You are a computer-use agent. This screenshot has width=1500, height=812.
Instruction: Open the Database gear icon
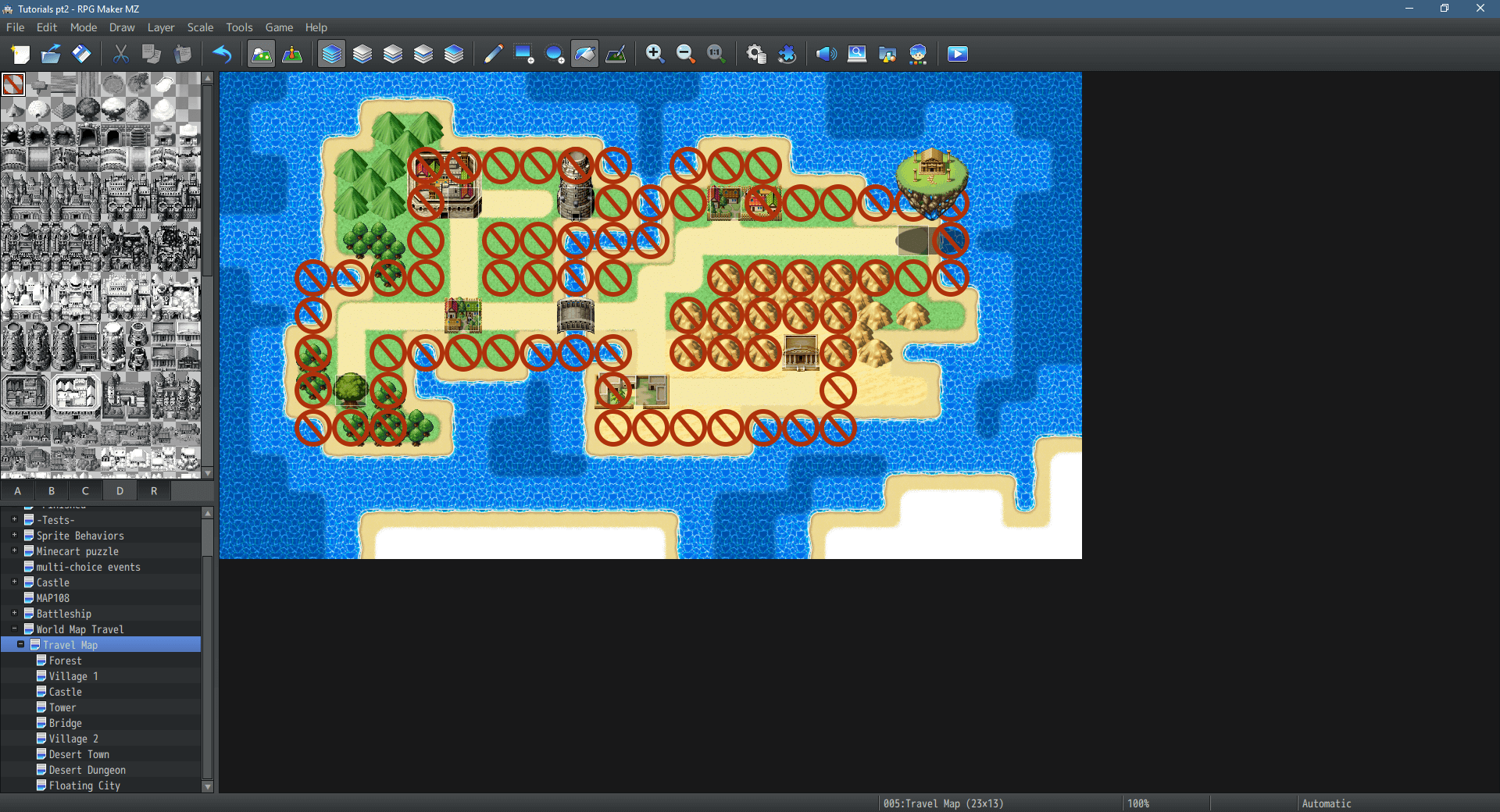coord(755,54)
